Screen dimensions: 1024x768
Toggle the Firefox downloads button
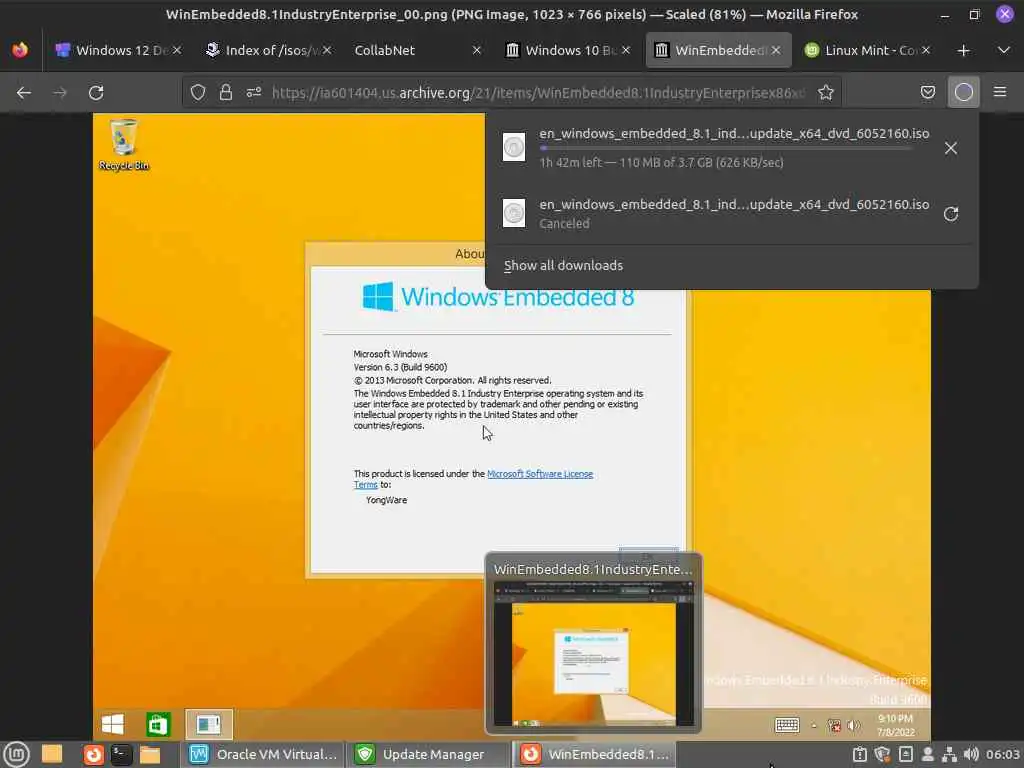tap(963, 93)
